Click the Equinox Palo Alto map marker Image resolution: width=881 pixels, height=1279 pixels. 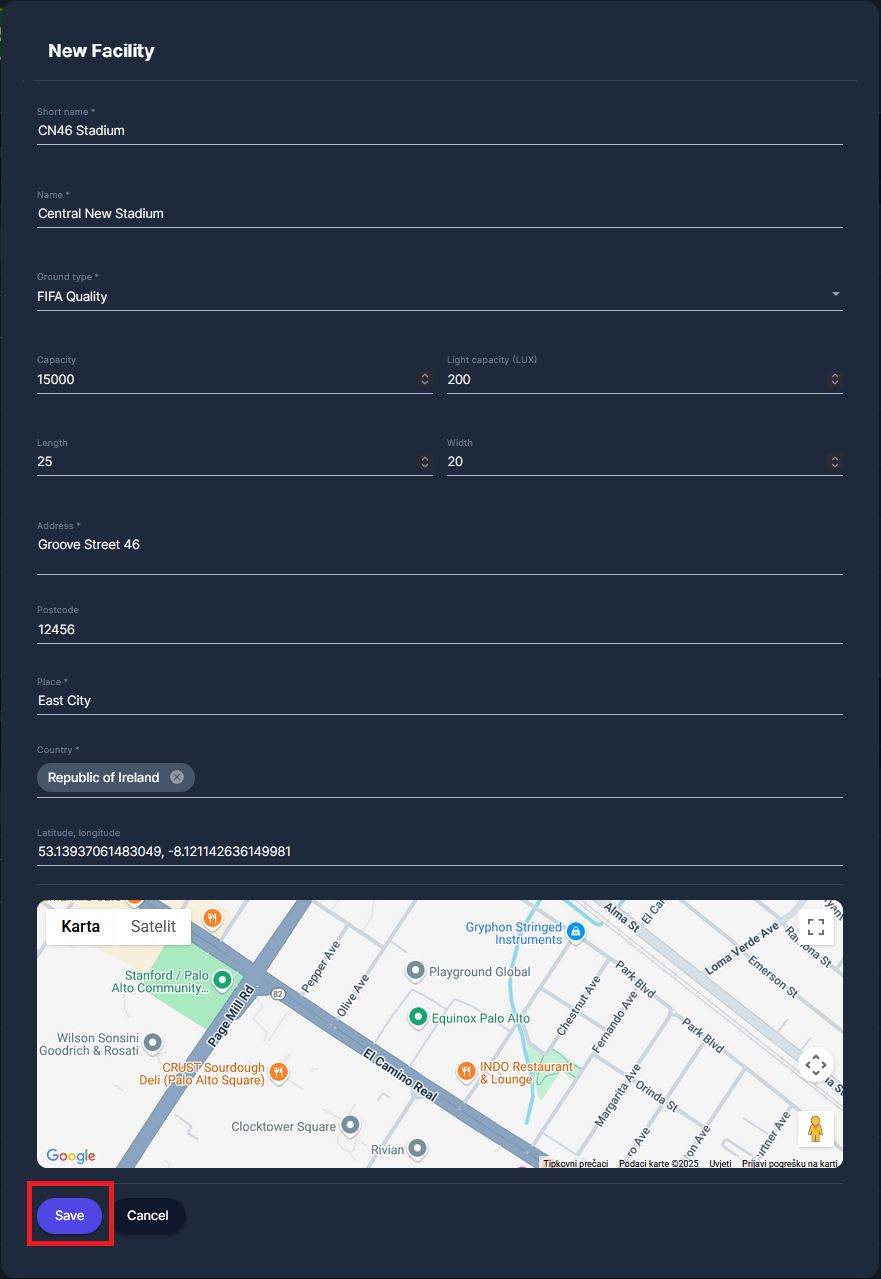click(x=419, y=1017)
